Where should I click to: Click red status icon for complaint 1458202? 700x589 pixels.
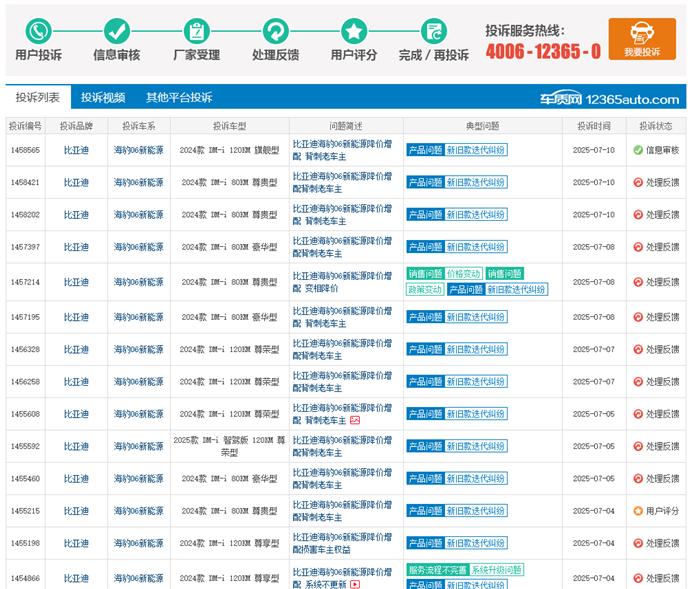point(638,215)
